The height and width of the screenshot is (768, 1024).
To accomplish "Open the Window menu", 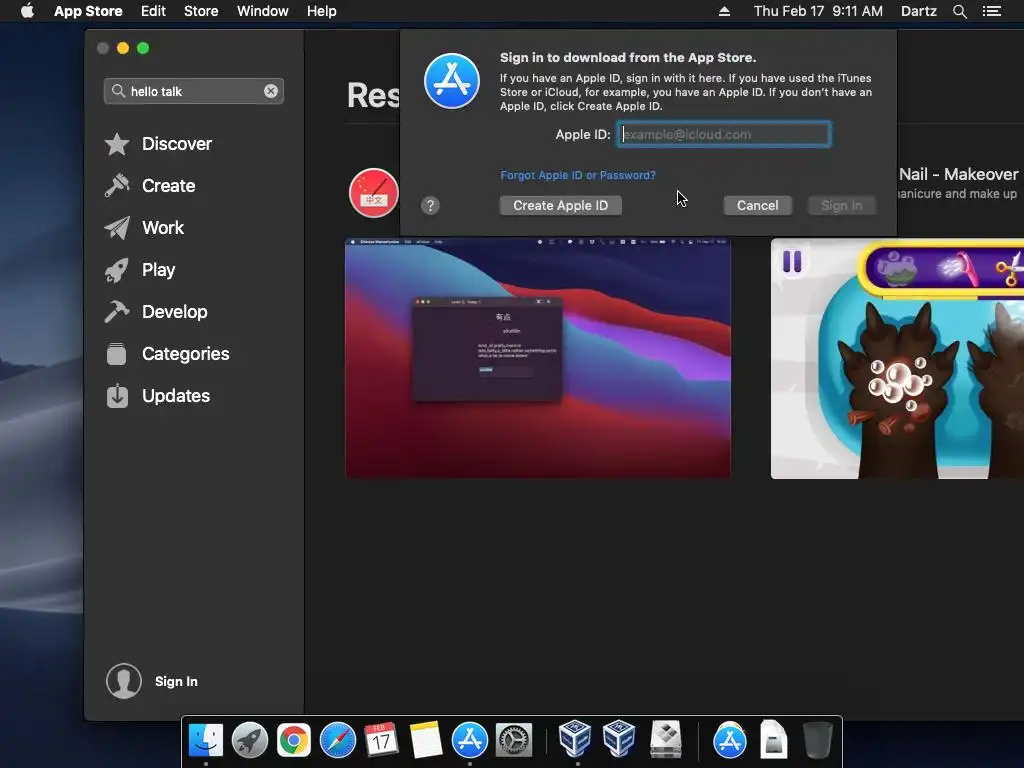I will click(263, 11).
